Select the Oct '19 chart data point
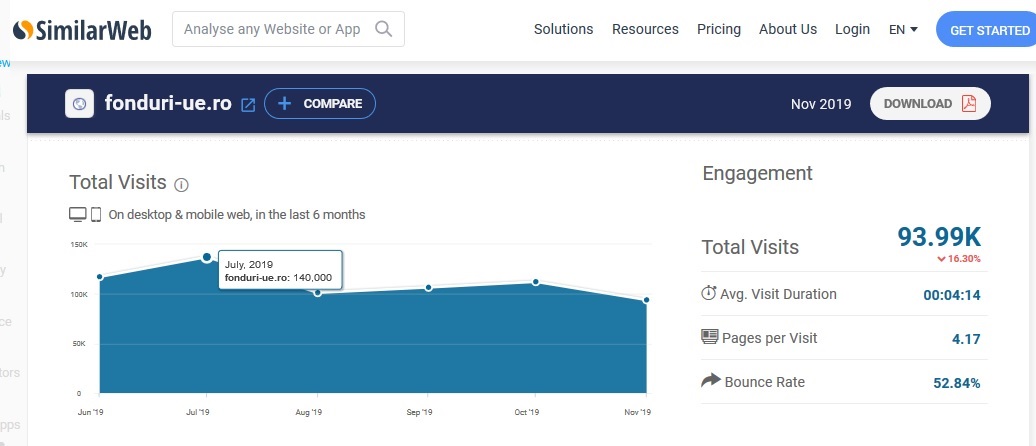 536,282
